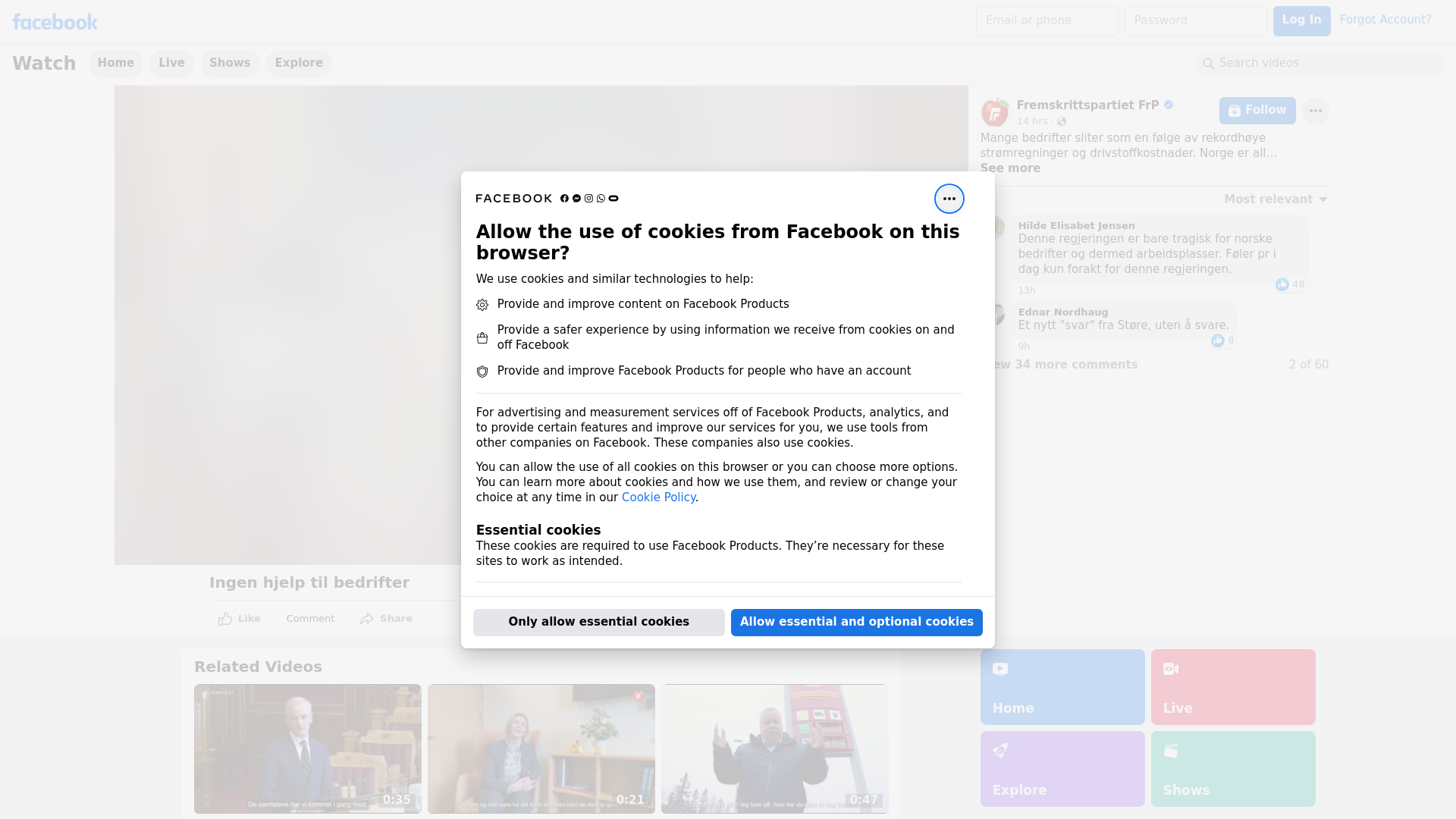Image resolution: width=1456 pixels, height=819 pixels.
Task: Select the Shows tab in Watch
Action: (x=230, y=64)
